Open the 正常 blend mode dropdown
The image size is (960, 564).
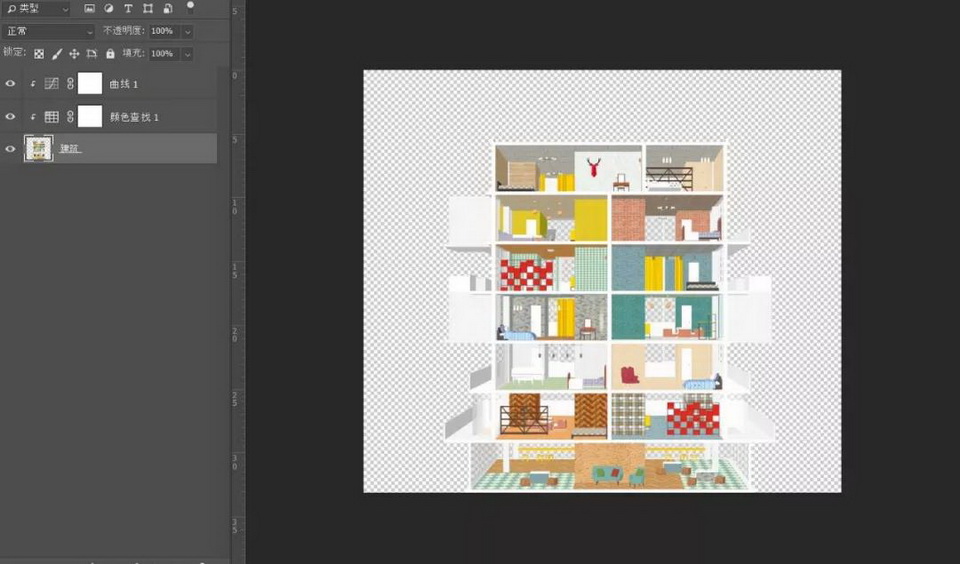49,32
